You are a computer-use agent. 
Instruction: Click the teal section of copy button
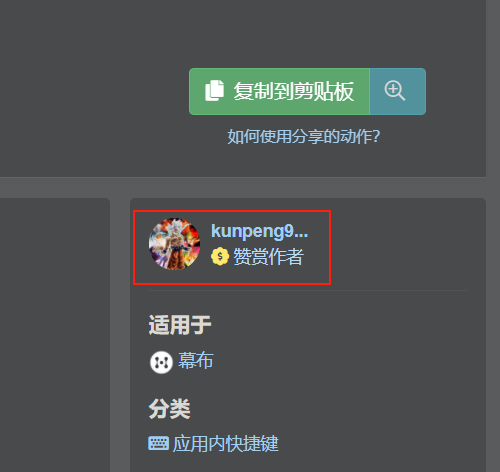(398, 92)
